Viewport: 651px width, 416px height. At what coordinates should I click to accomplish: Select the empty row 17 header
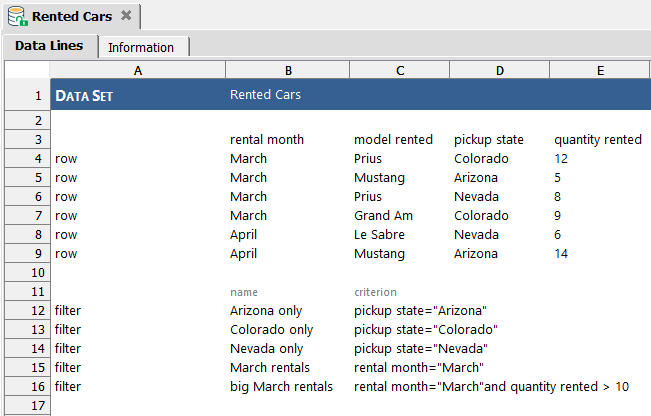pyautogui.click(x=27, y=405)
